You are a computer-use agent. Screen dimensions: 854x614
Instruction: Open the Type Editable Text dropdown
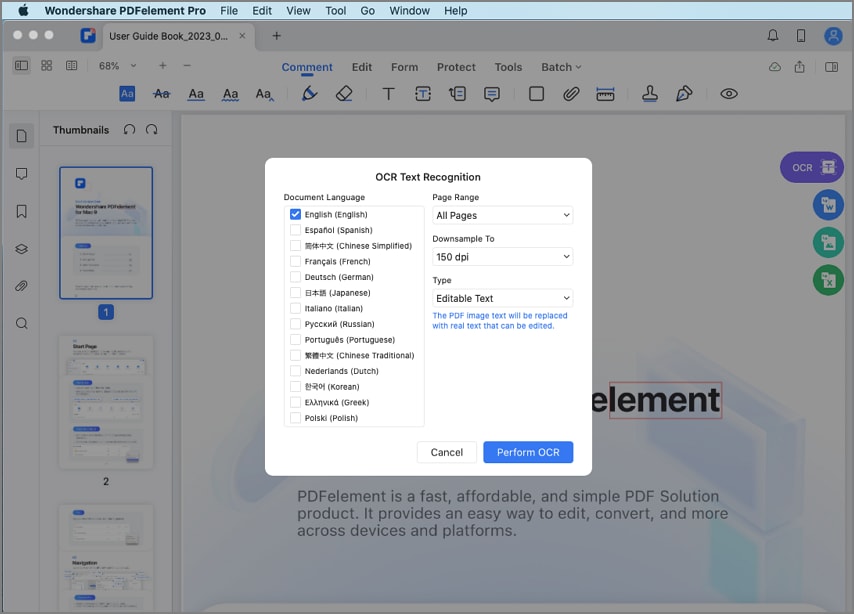pyautogui.click(x=502, y=298)
